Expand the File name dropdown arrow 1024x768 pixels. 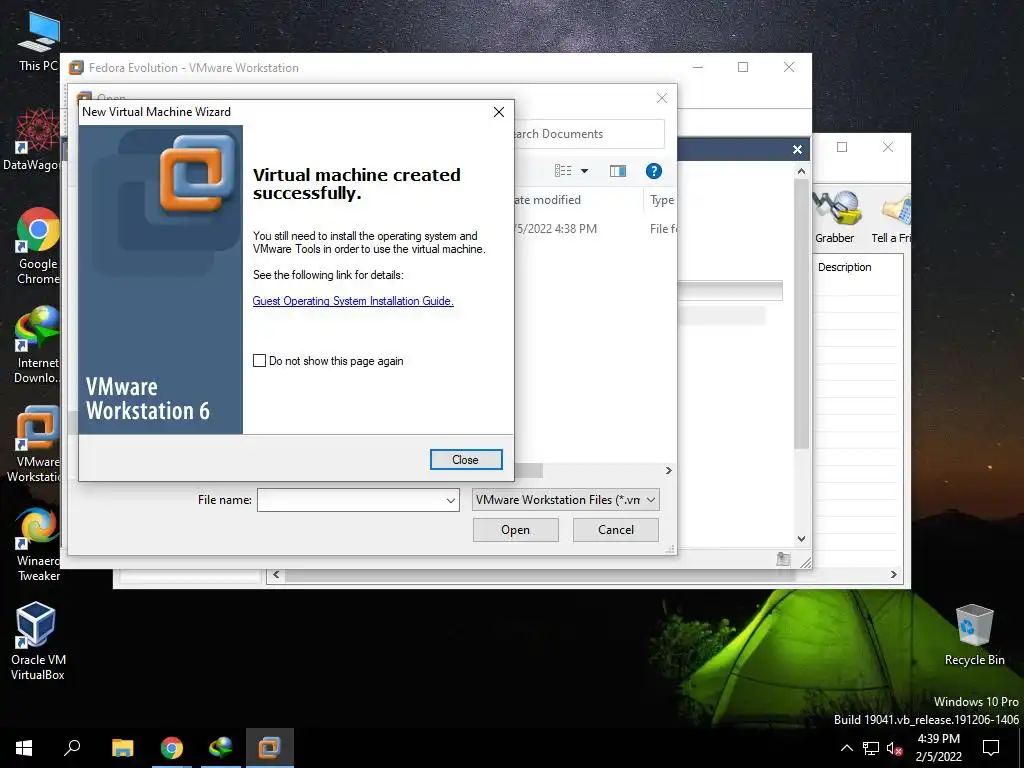451,500
